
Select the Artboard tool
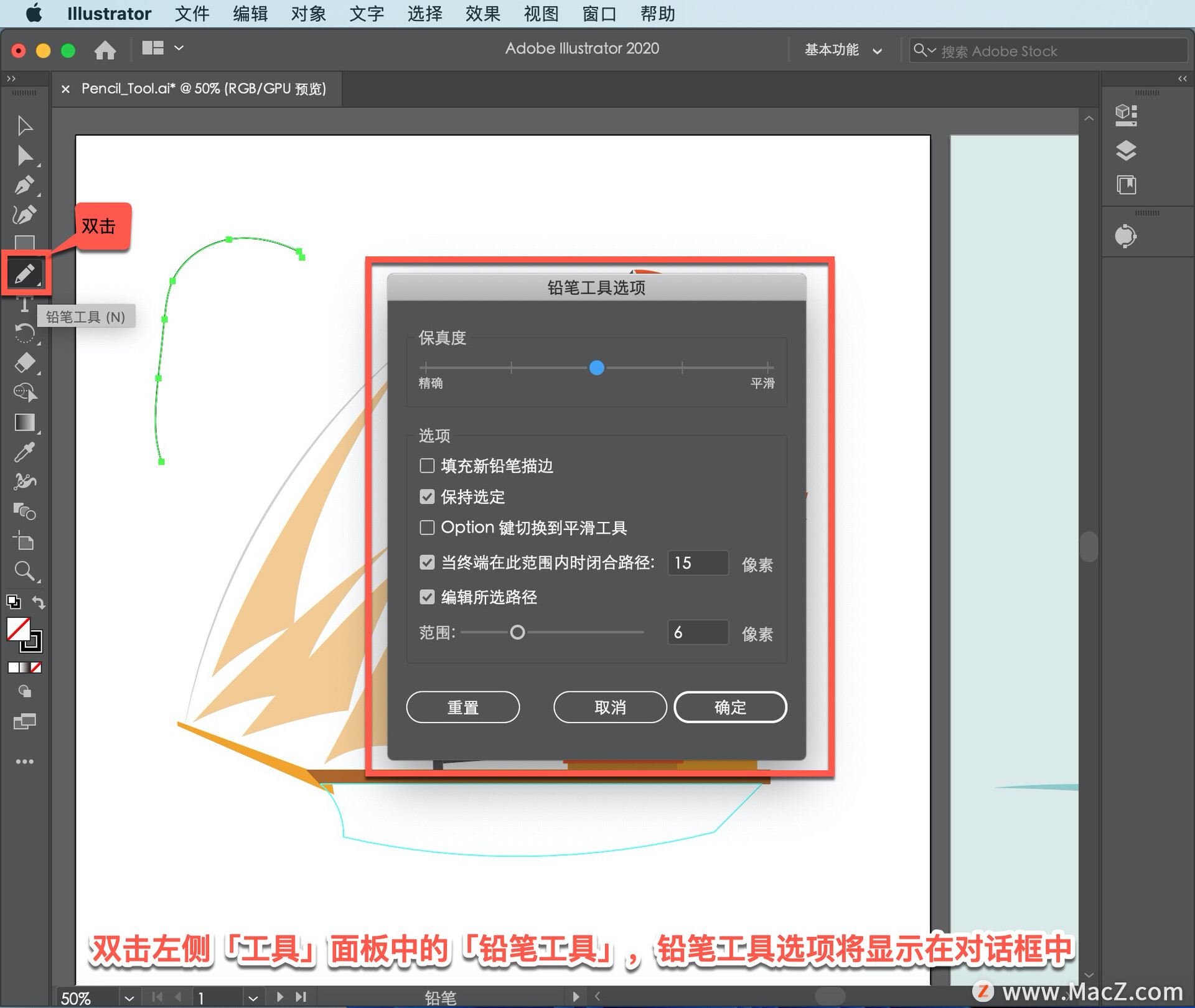[25, 541]
